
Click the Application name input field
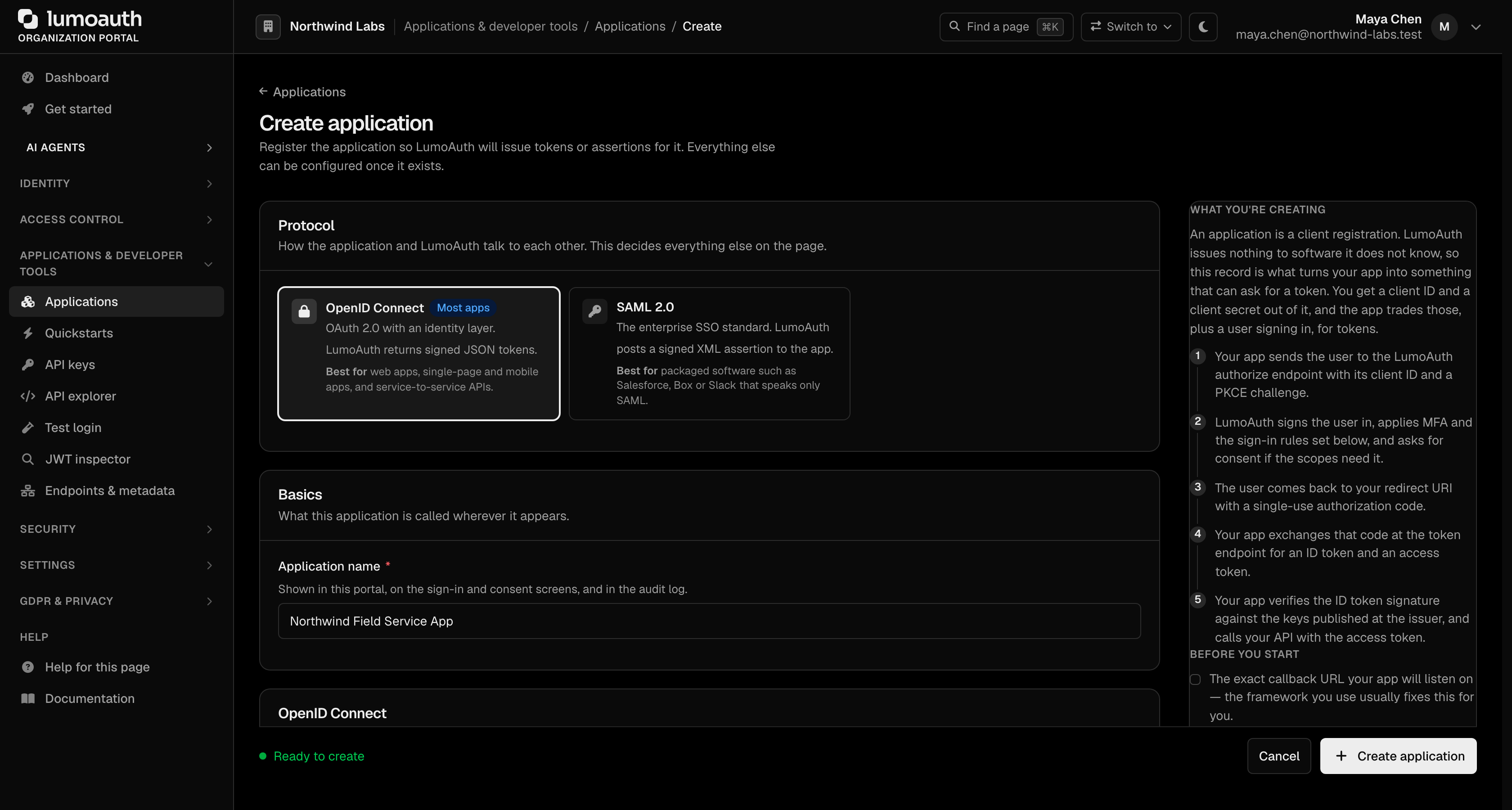pos(709,621)
